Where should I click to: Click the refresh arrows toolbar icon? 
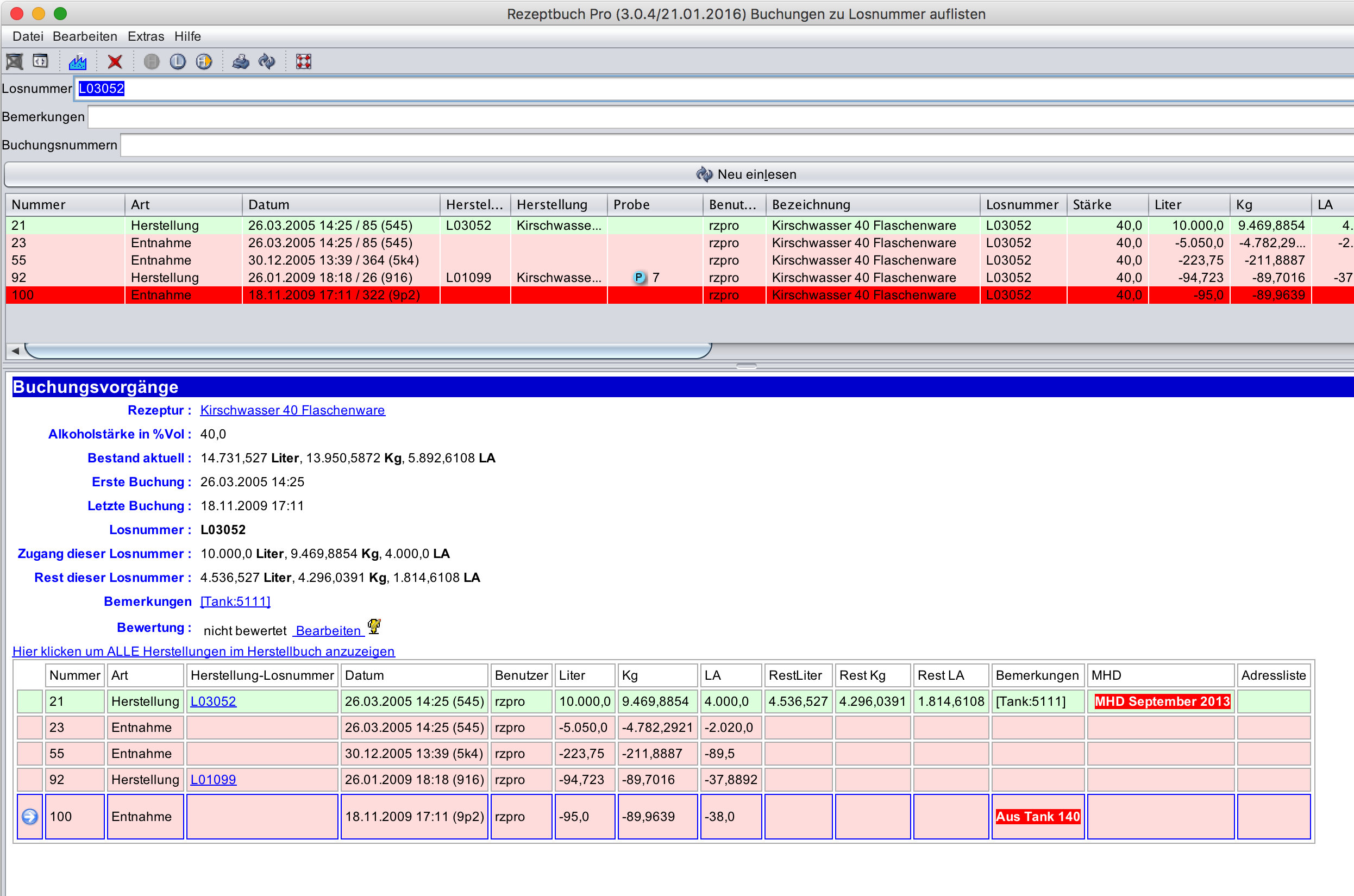coord(267,62)
